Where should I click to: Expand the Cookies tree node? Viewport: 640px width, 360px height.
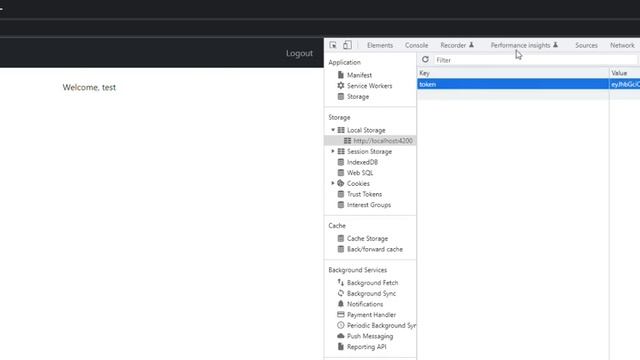click(333, 183)
